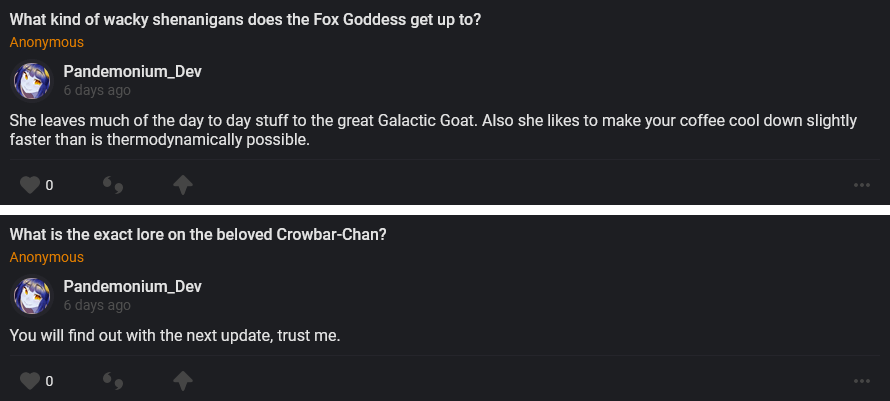Open the Crowbar-Chan lore question
The image size is (890, 401).
pyautogui.click(x=199, y=235)
